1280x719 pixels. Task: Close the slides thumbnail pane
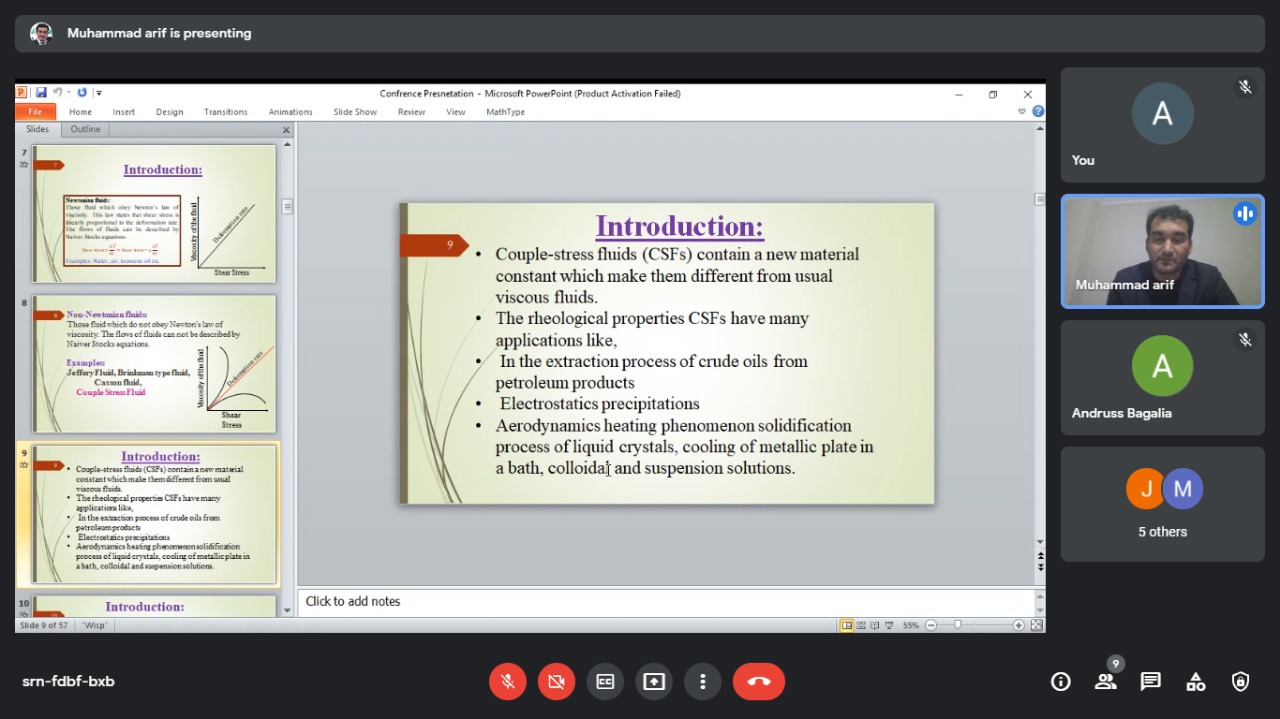coord(286,130)
